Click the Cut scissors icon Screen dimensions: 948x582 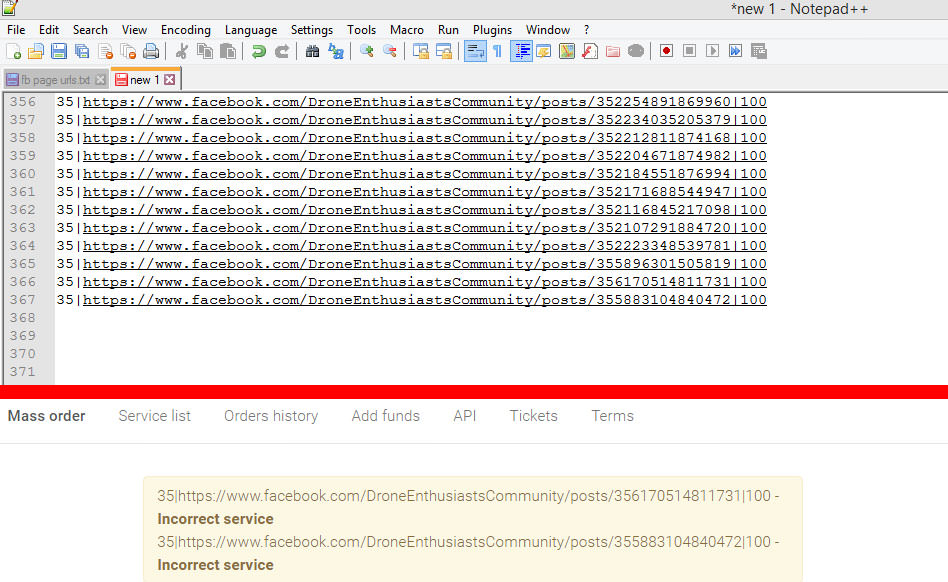tap(181, 51)
